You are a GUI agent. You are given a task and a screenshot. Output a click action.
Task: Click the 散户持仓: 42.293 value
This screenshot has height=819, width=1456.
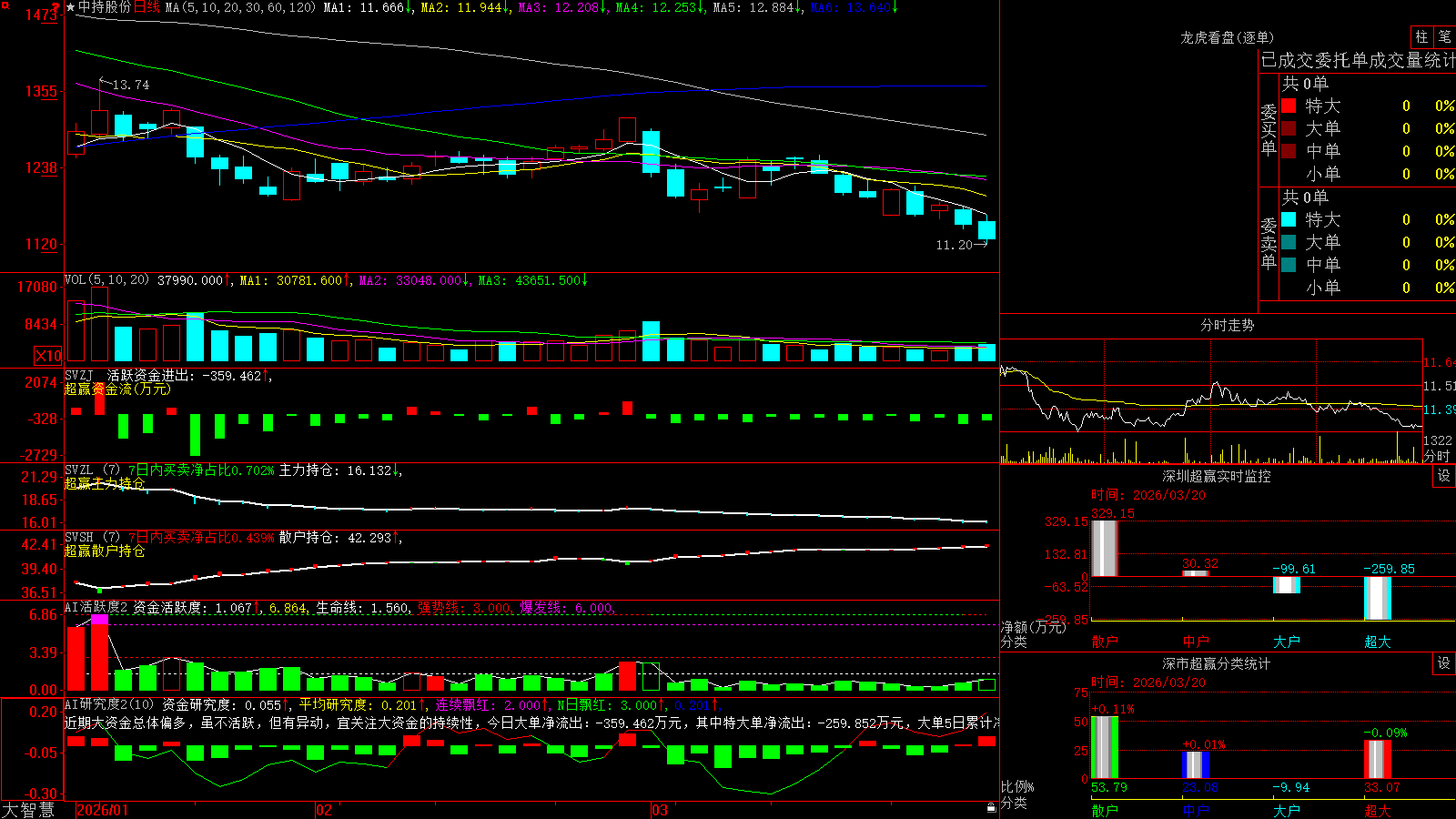tap(336, 538)
